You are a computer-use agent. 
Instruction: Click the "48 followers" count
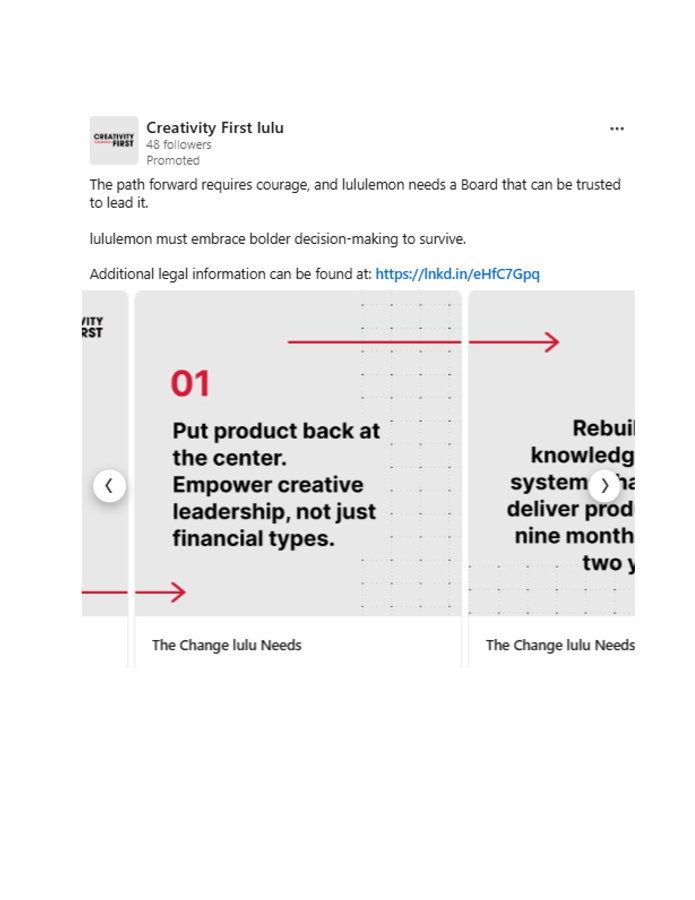pos(179,145)
